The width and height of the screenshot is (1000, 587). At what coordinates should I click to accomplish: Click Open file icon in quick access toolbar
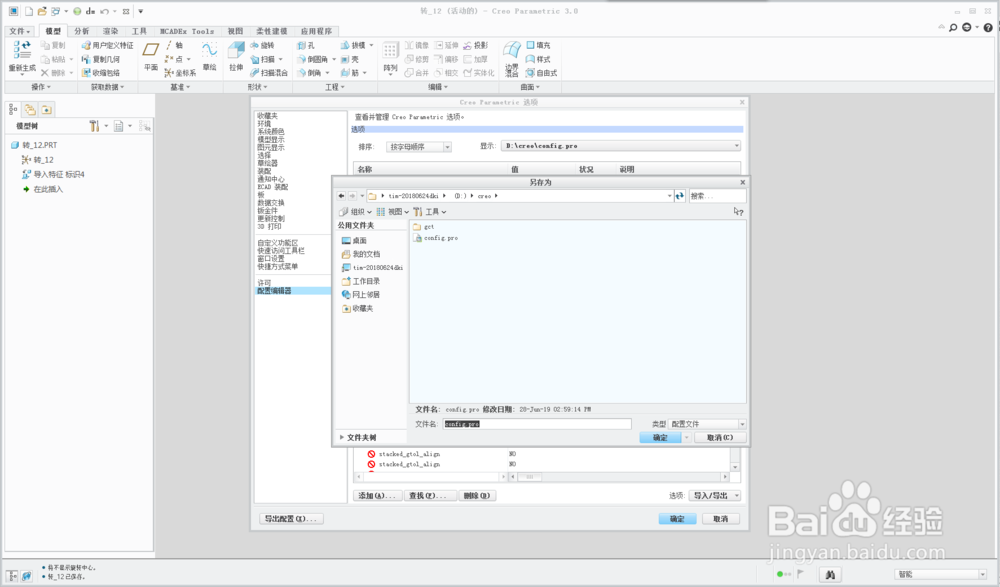coord(42,11)
